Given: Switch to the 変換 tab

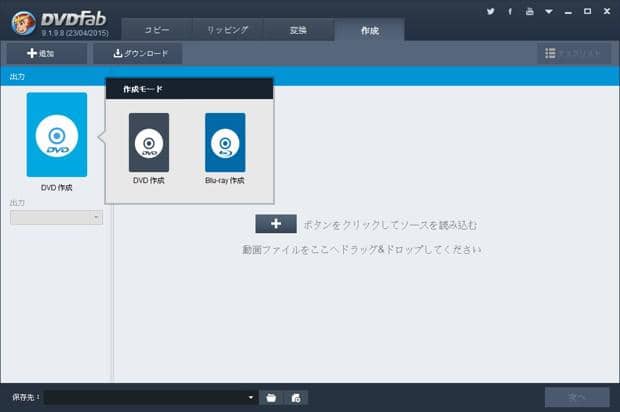Looking at the screenshot, I should pos(298,30).
